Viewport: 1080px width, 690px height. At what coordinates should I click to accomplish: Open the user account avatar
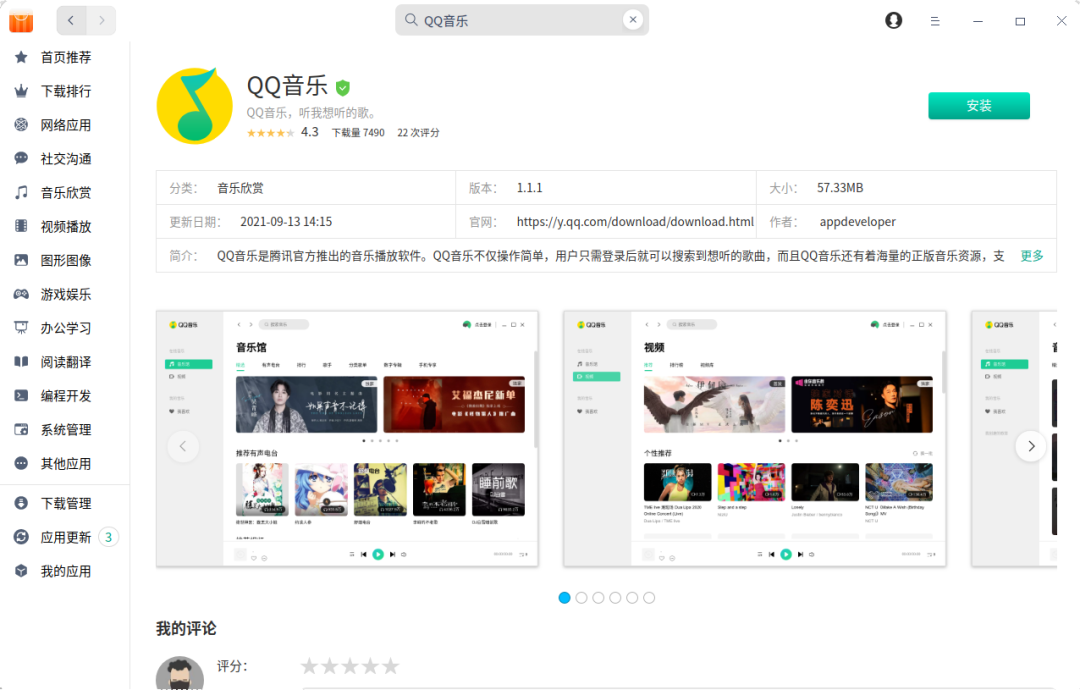[893, 19]
